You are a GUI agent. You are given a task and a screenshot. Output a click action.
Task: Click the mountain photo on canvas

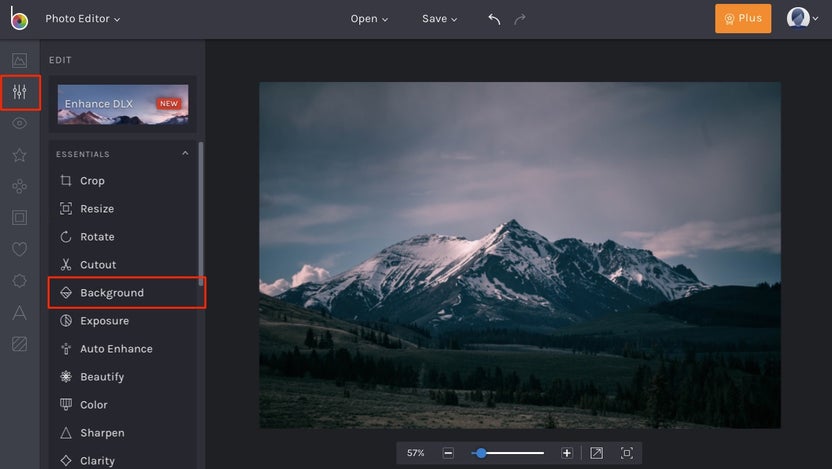(x=519, y=255)
